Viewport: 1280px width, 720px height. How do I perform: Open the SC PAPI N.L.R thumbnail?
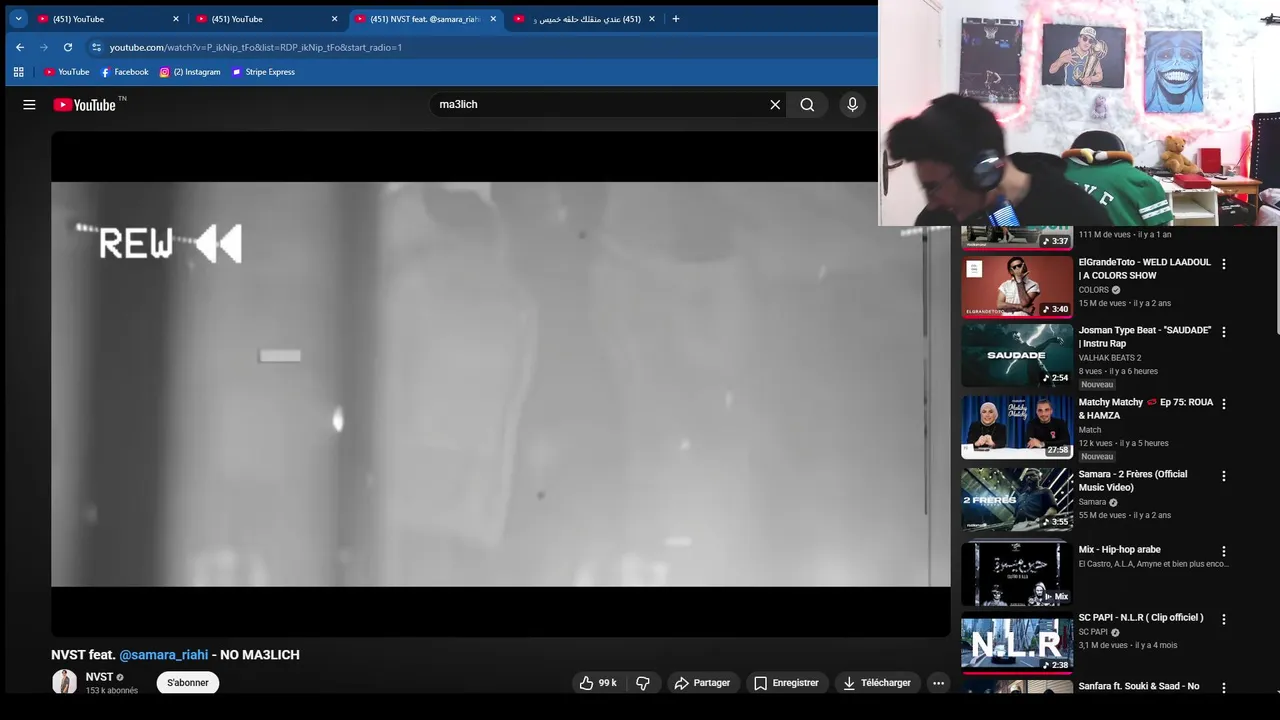coord(1017,643)
